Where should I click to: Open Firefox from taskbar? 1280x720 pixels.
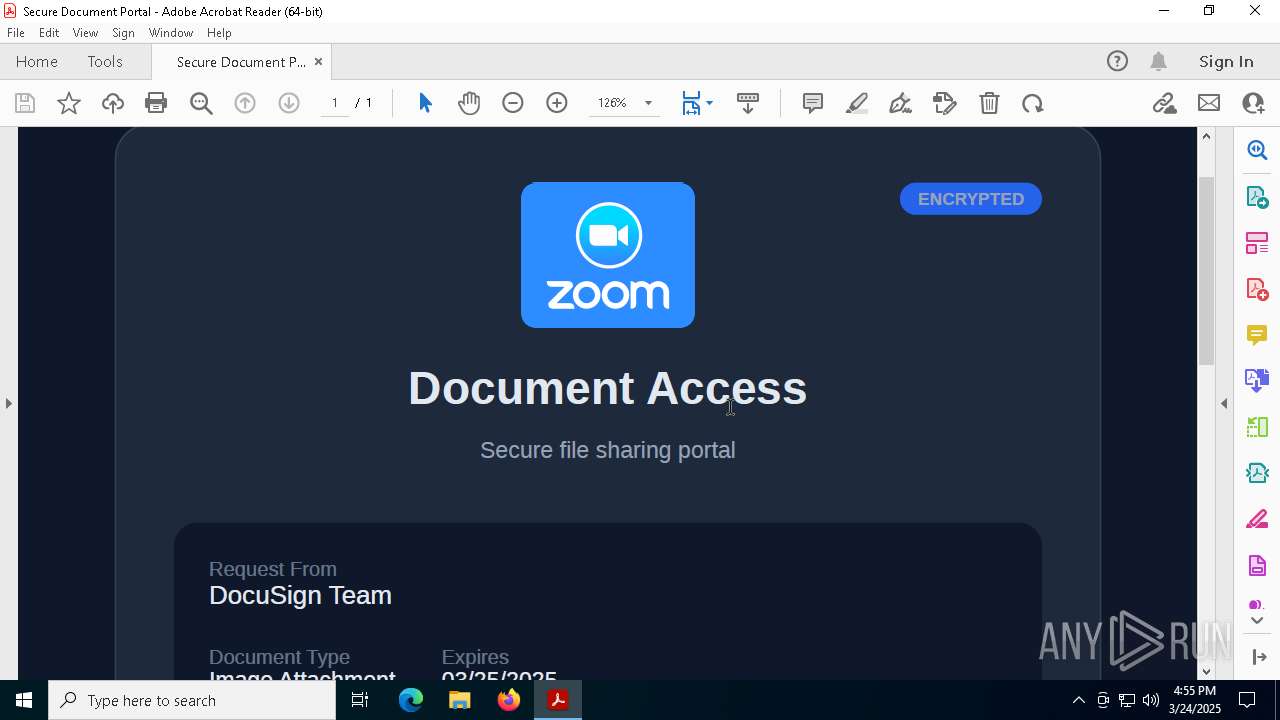pyautogui.click(x=509, y=700)
